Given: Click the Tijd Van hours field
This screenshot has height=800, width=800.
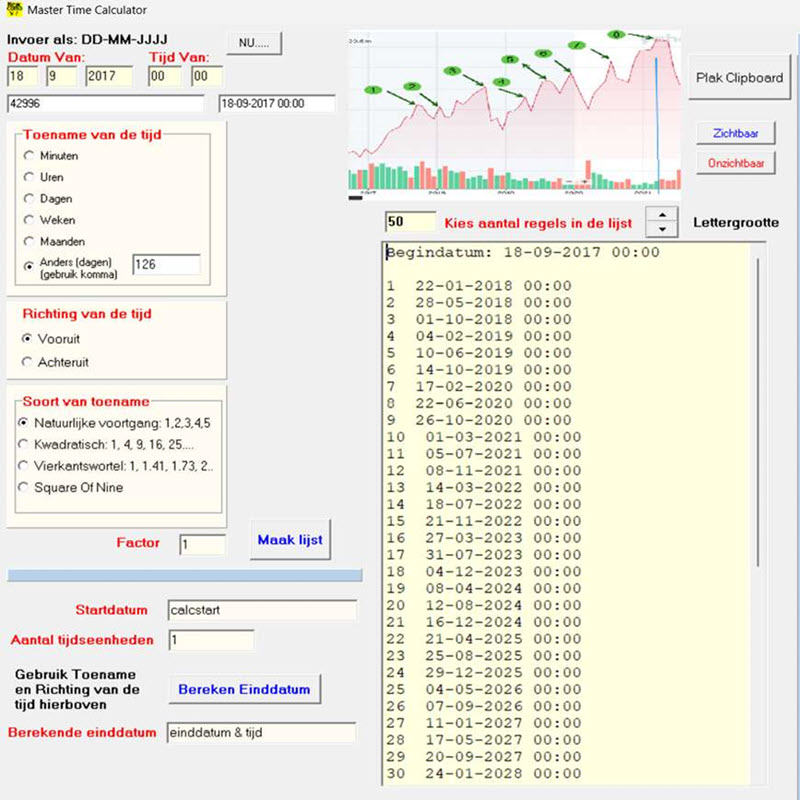Looking at the screenshot, I should click(165, 76).
